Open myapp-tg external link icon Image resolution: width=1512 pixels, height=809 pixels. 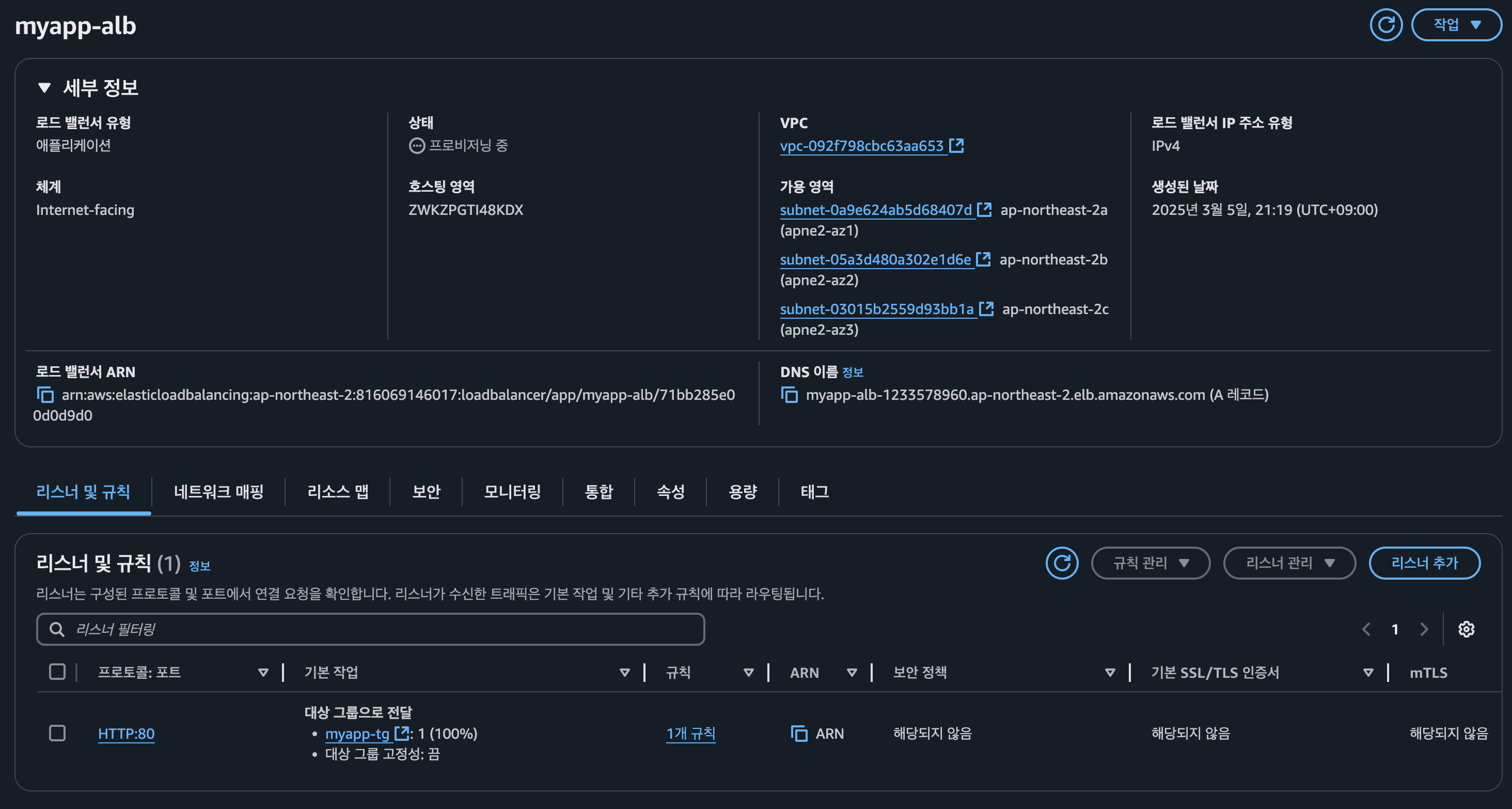401,733
